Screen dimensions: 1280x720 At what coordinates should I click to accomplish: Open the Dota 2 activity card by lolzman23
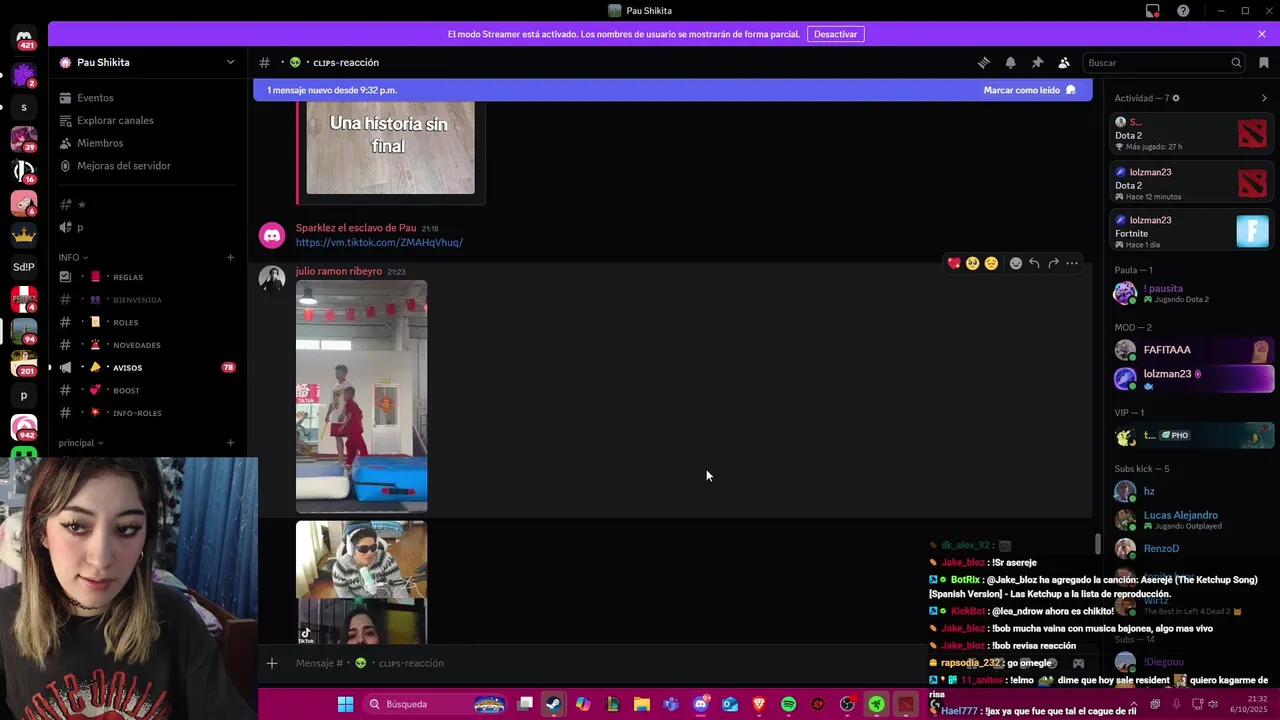[x=1192, y=184]
